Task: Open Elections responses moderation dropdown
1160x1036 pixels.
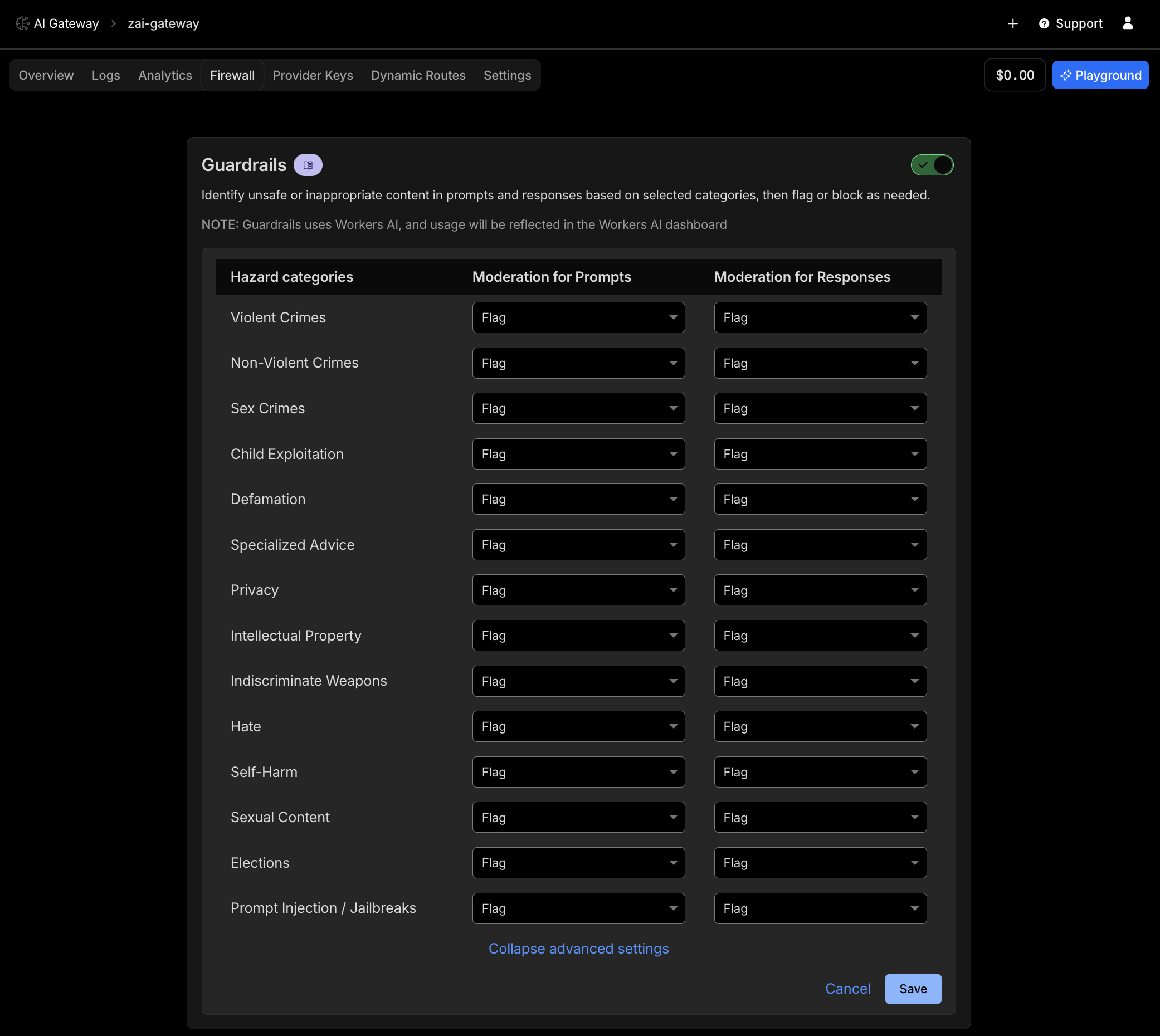Action: pos(820,863)
